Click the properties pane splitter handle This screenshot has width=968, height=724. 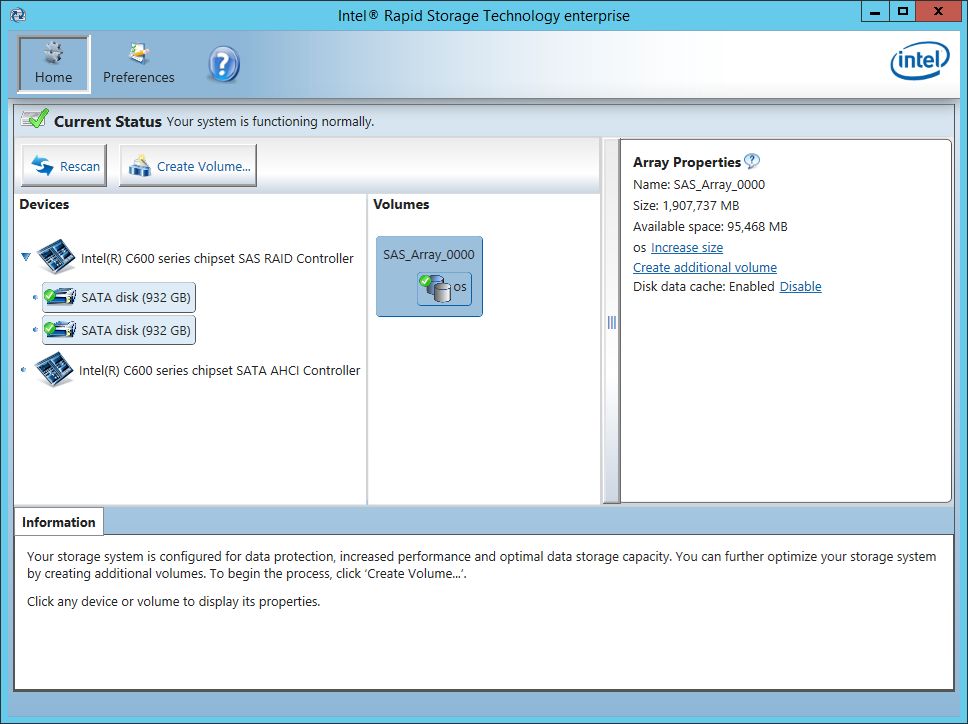[x=611, y=322]
